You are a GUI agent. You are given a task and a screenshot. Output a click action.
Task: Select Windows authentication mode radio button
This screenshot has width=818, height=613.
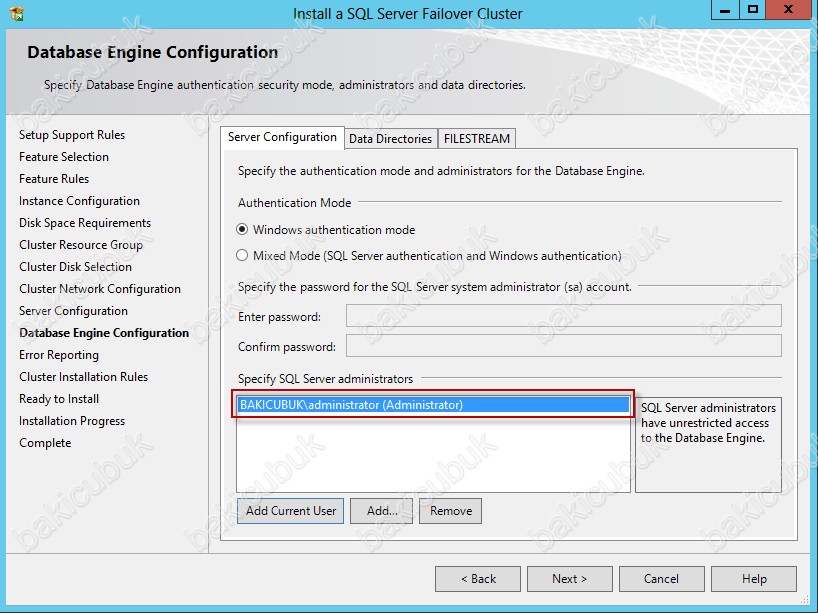pyautogui.click(x=242, y=230)
